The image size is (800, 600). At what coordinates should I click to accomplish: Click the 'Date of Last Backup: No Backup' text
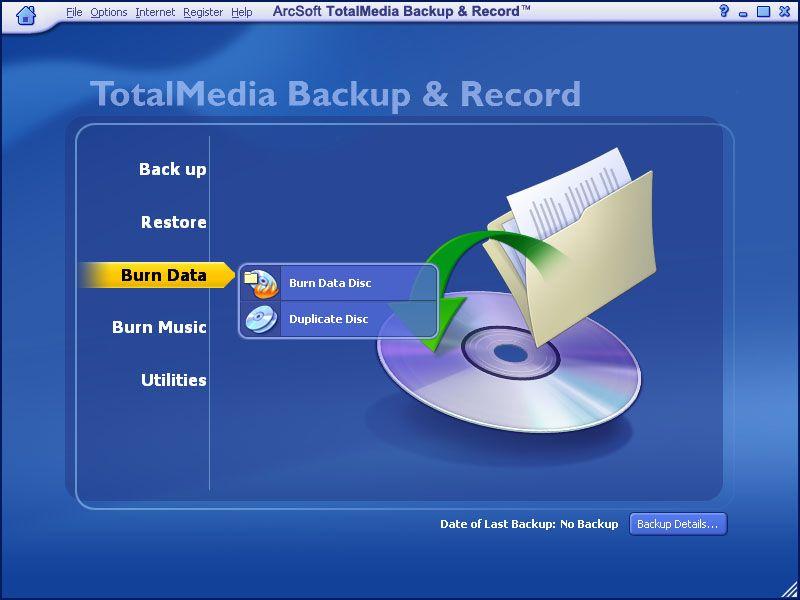(529, 524)
